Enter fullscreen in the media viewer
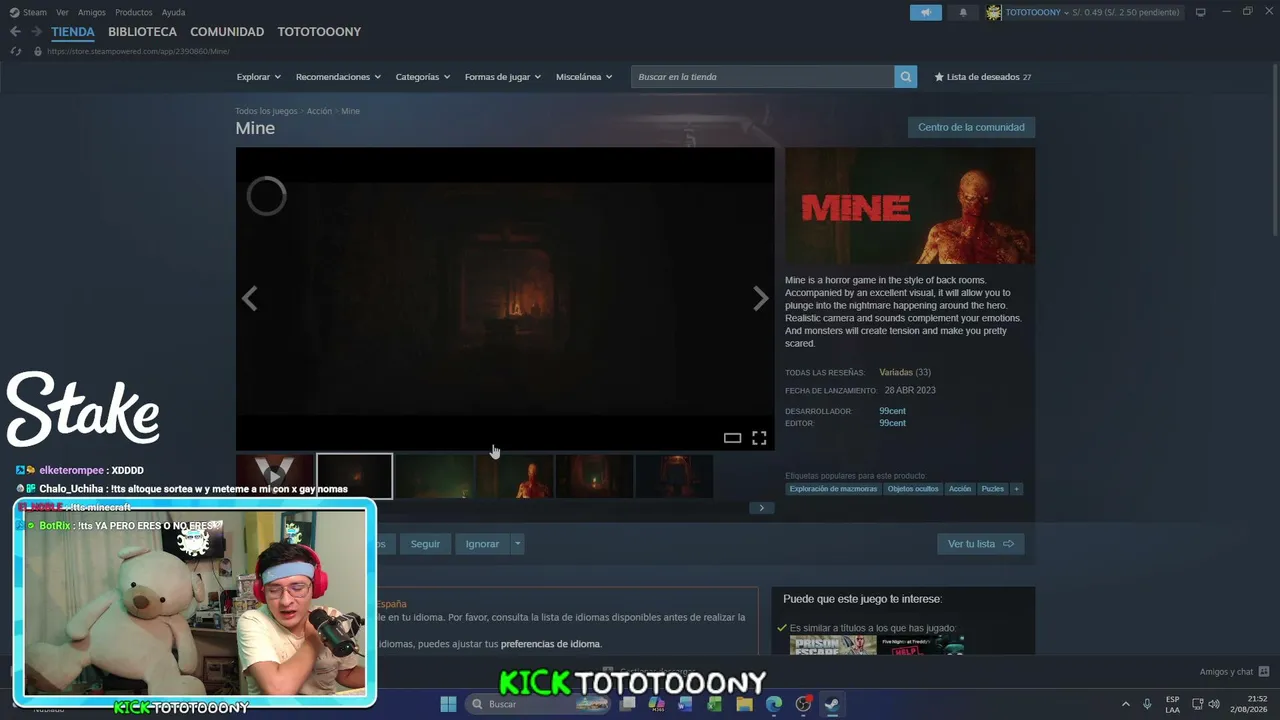The height and width of the screenshot is (720, 1280). [x=759, y=438]
